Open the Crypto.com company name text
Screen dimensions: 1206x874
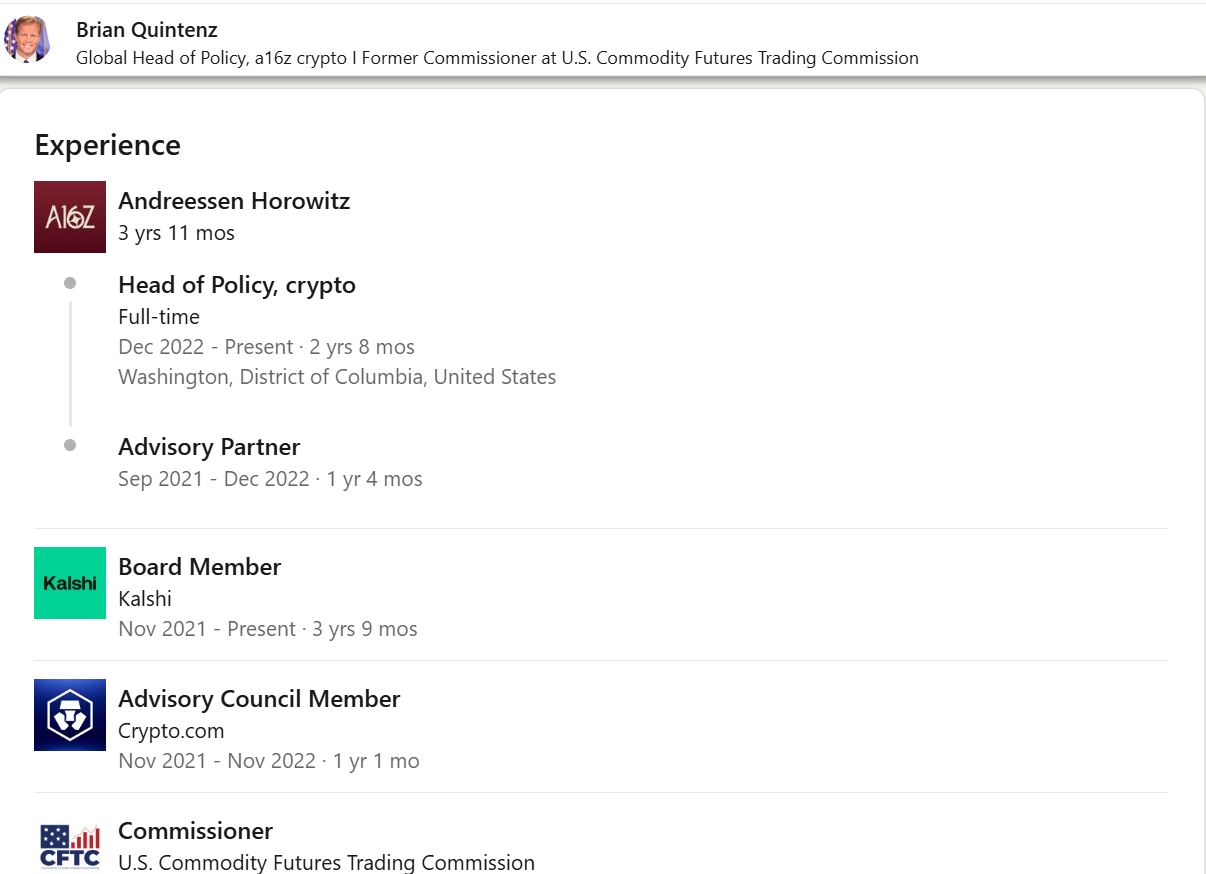click(171, 731)
